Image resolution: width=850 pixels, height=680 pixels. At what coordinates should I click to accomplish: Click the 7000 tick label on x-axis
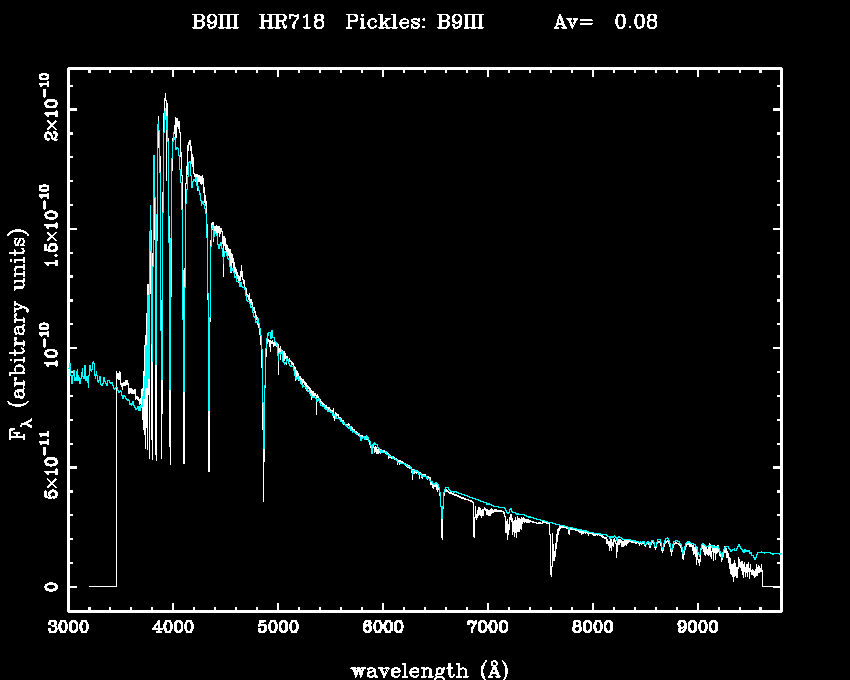(488, 628)
